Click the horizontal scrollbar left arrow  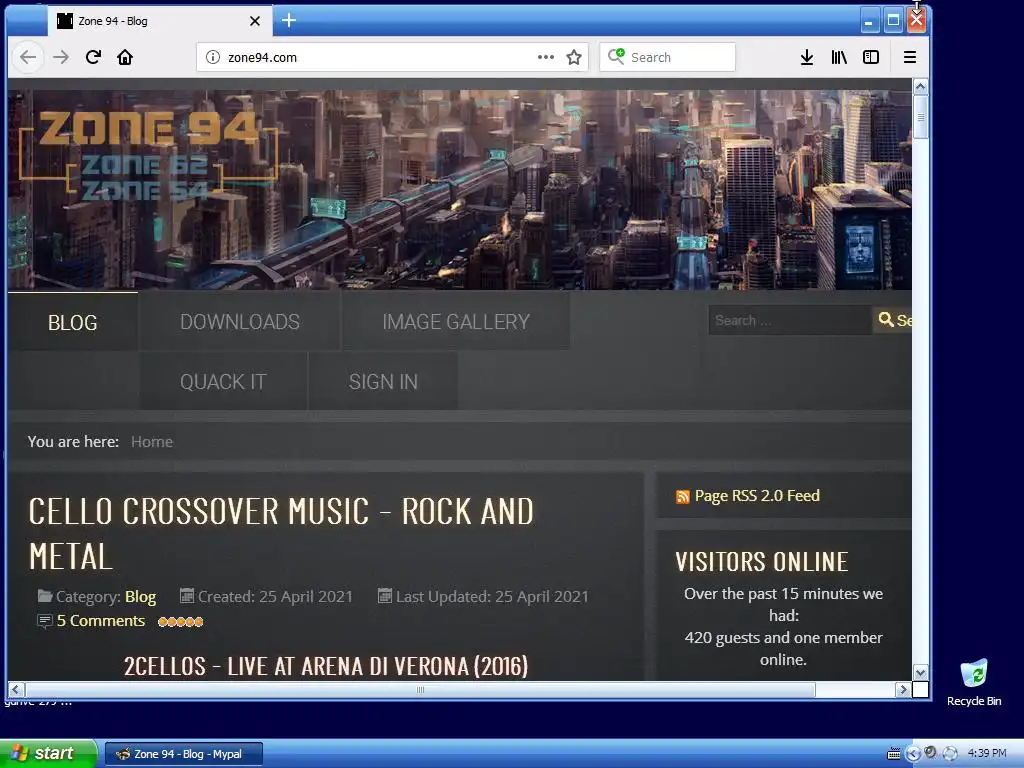(x=16, y=690)
